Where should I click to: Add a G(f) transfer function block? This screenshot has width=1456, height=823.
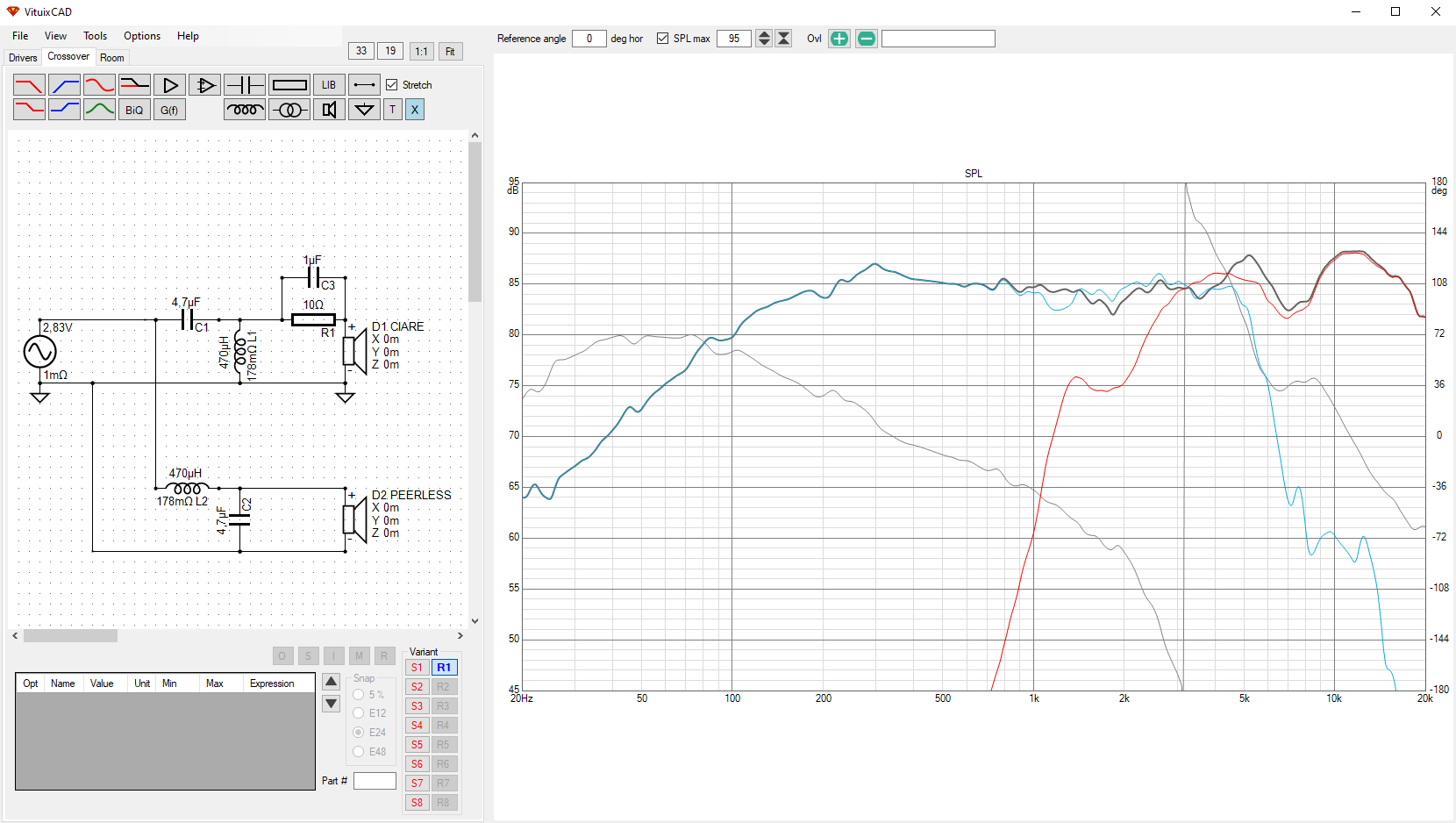169,110
